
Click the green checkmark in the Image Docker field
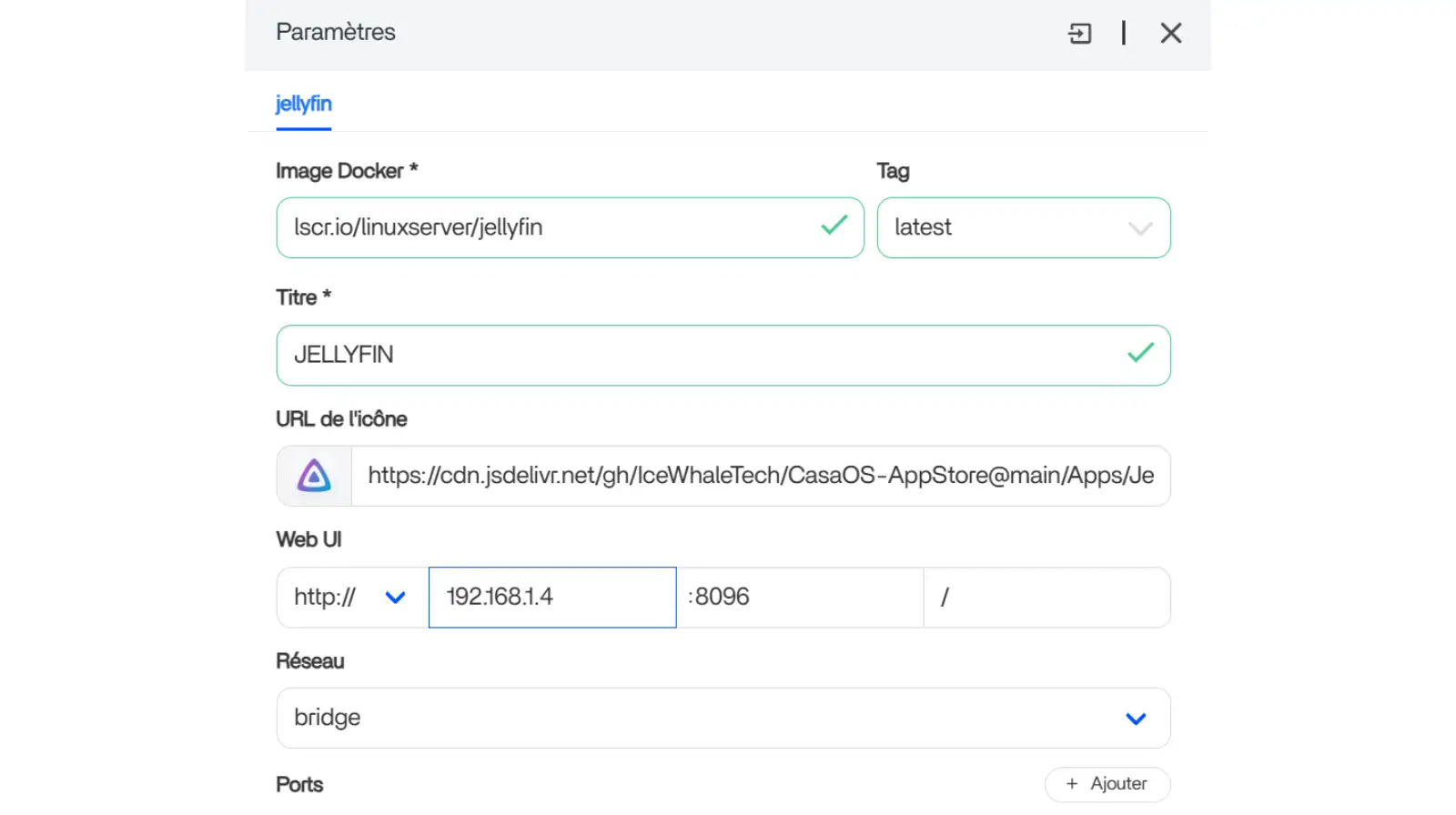(834, 226)
